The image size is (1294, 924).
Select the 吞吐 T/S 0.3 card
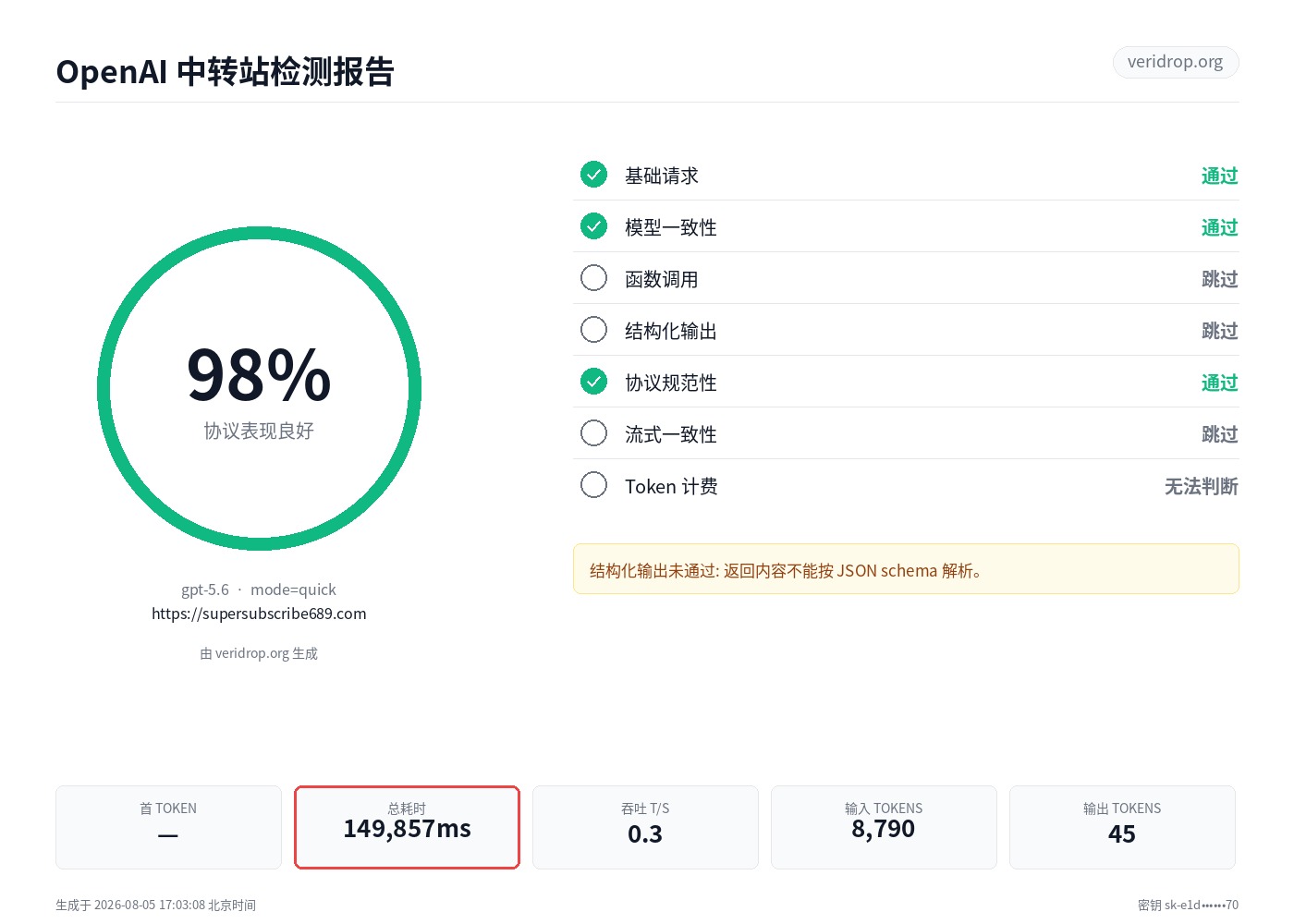point(645,827)
